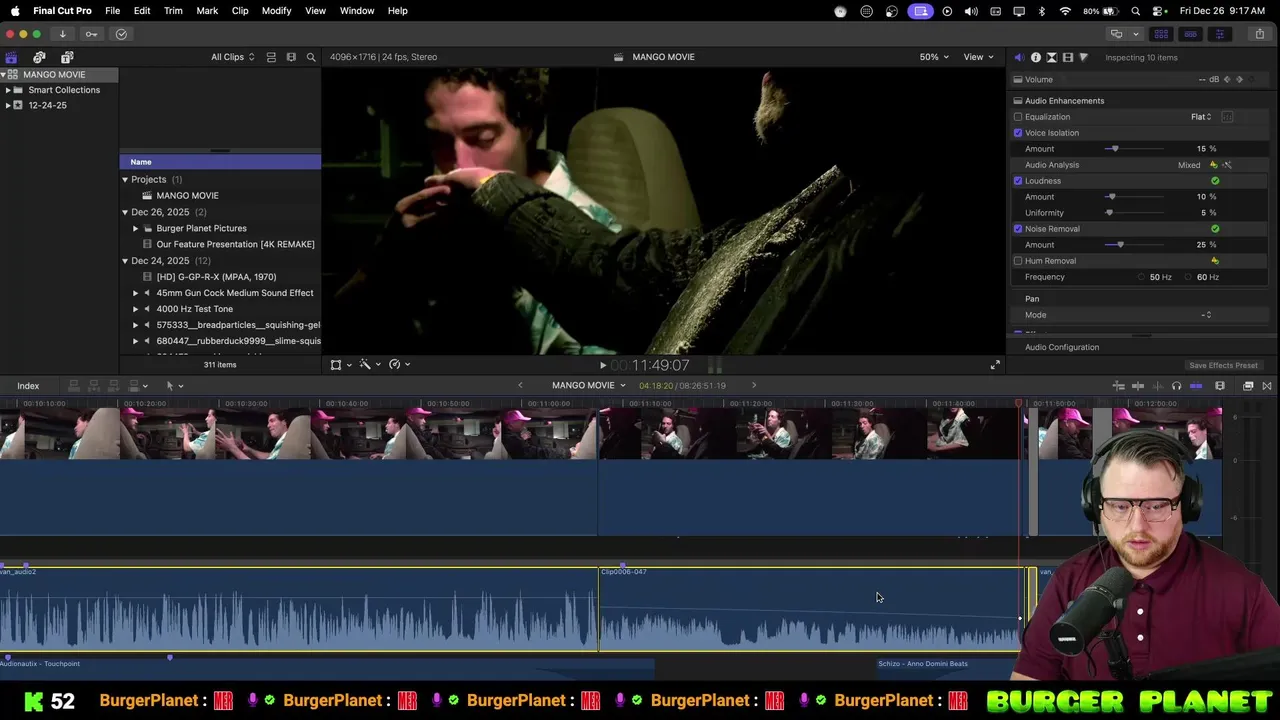1280x720 pixels.
Task: Toggle audio skimming waveform icon
Action: click(1158, 386)
